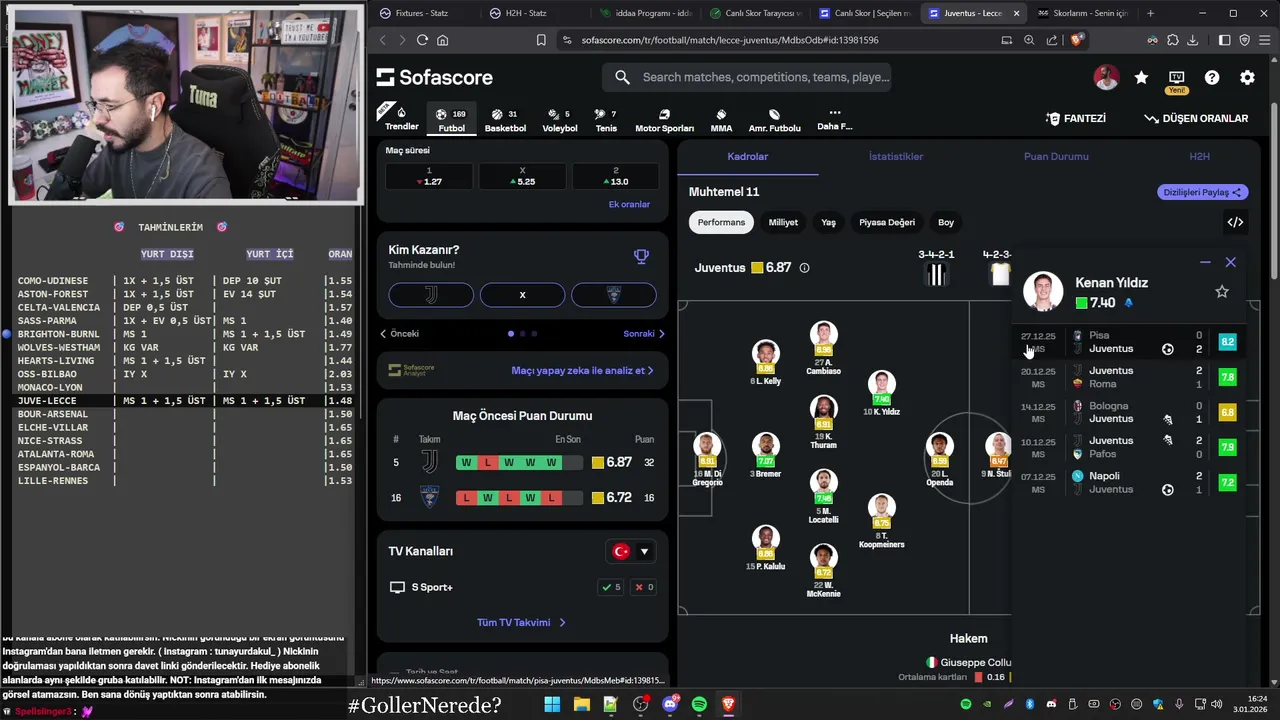Open the Sofascore settings gear
The height and width of the screenshot is (720, 1280).
coord(1247,77)
